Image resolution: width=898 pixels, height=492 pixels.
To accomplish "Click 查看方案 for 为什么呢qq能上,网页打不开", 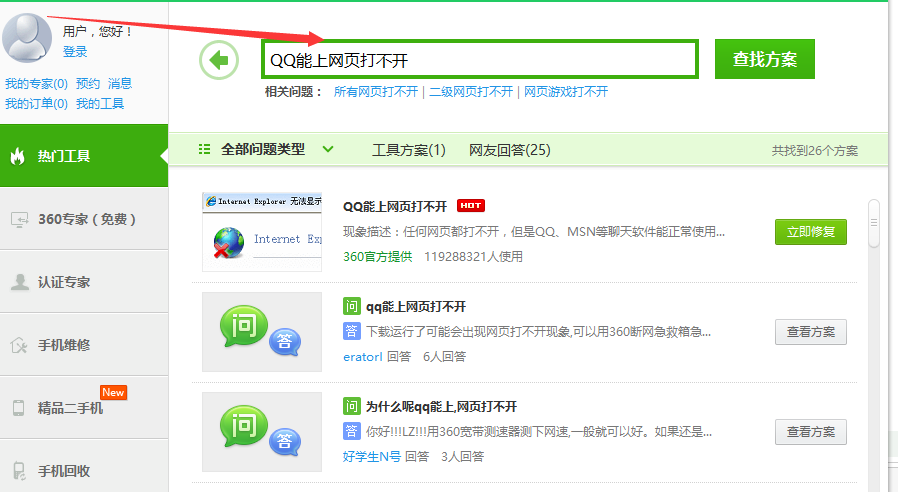I will click(810, 432).
